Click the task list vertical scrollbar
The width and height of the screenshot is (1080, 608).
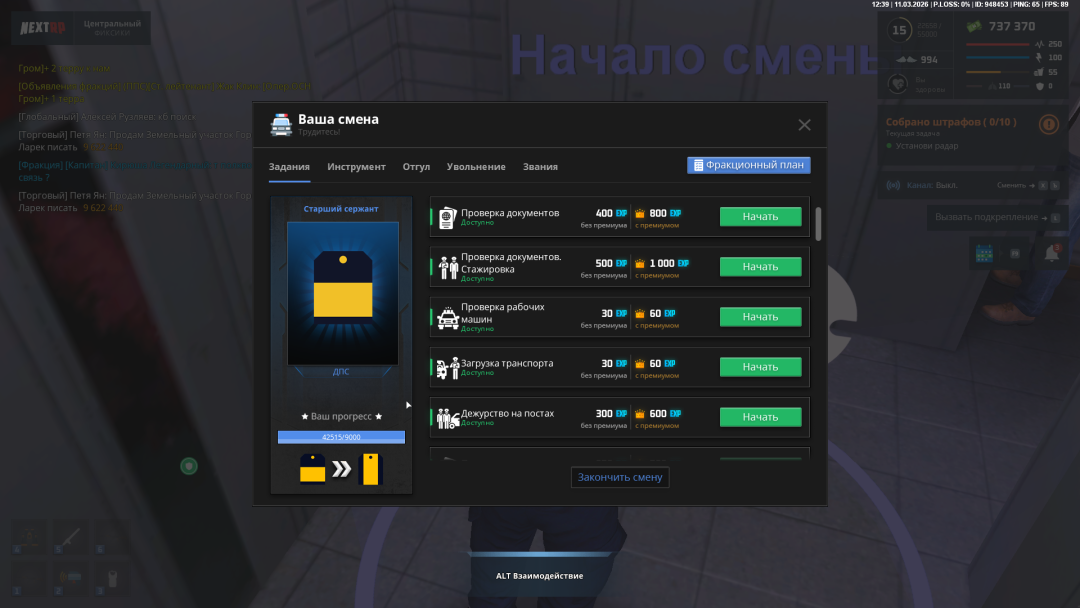(819, 225)
